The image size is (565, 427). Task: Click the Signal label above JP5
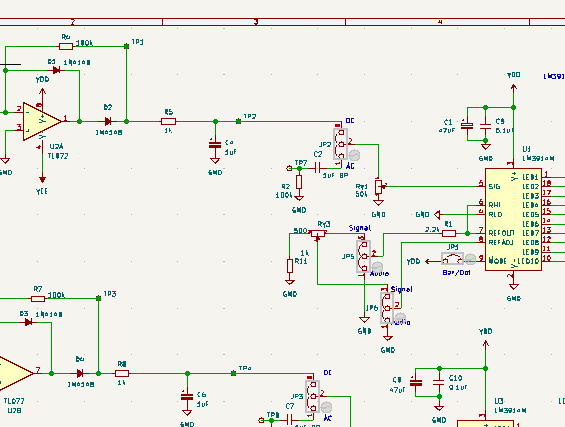[x=360, y=228]
